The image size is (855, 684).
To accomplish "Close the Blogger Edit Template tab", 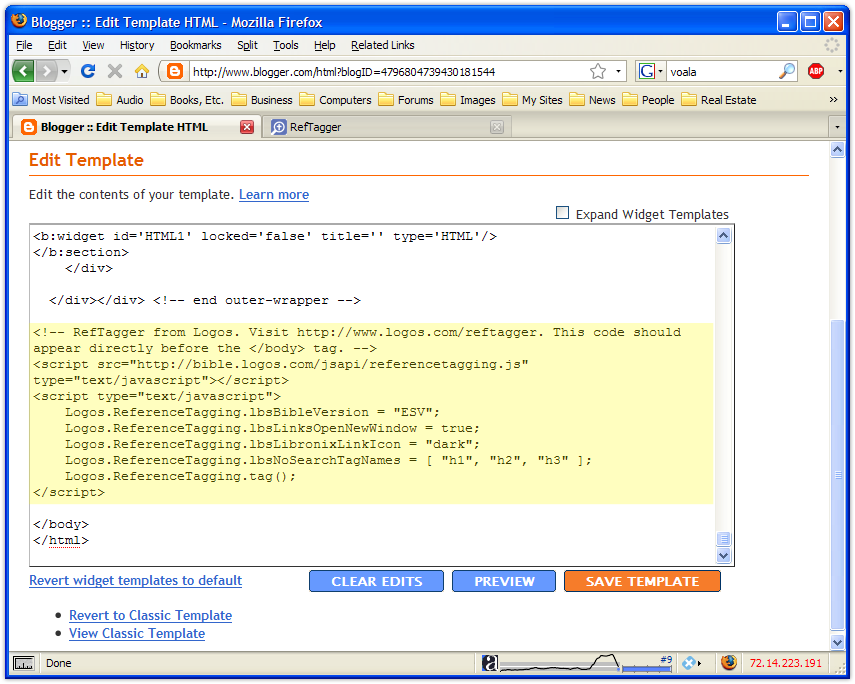I will coord(247,127).
